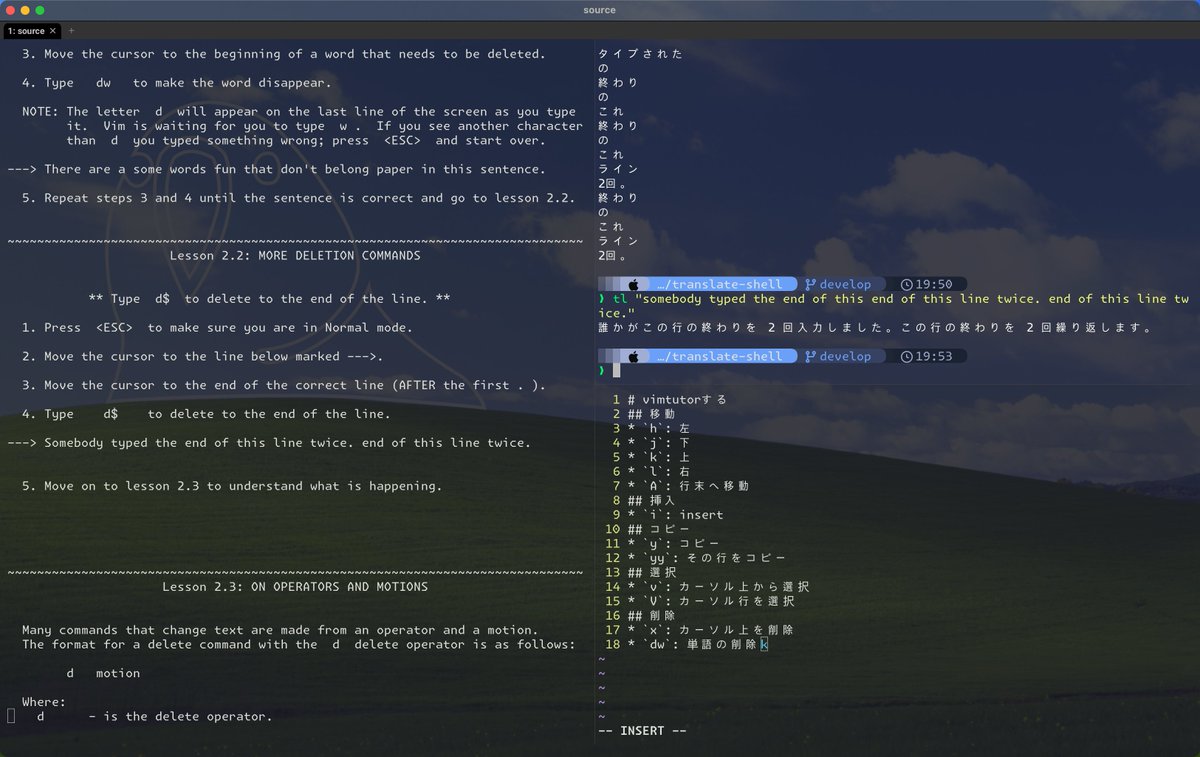Click the block cursor at the empty shell prompt
This screenshot has height=757, width=1200.
click(x=617, y=371)
